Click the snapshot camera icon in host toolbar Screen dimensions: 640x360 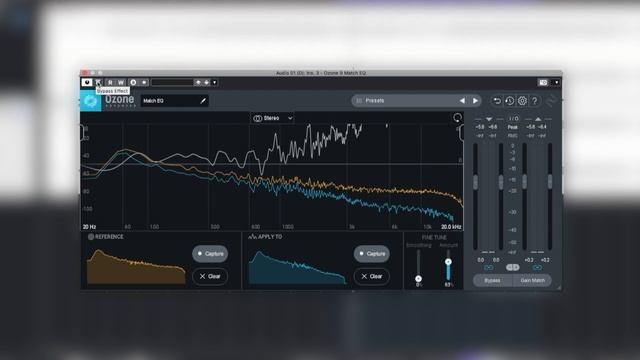(543, 82)
